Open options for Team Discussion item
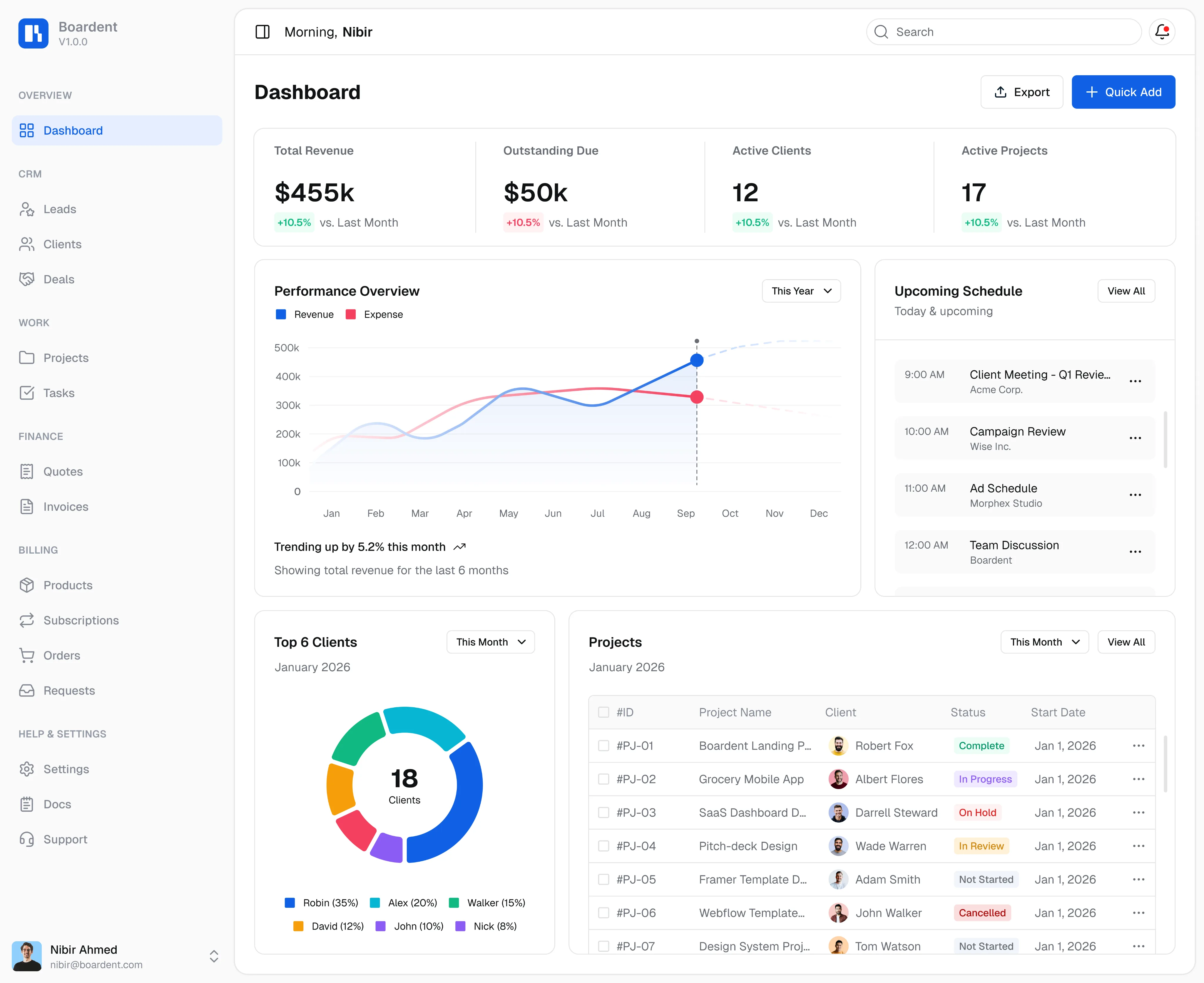1204x983 pixels. point(1135,552)
